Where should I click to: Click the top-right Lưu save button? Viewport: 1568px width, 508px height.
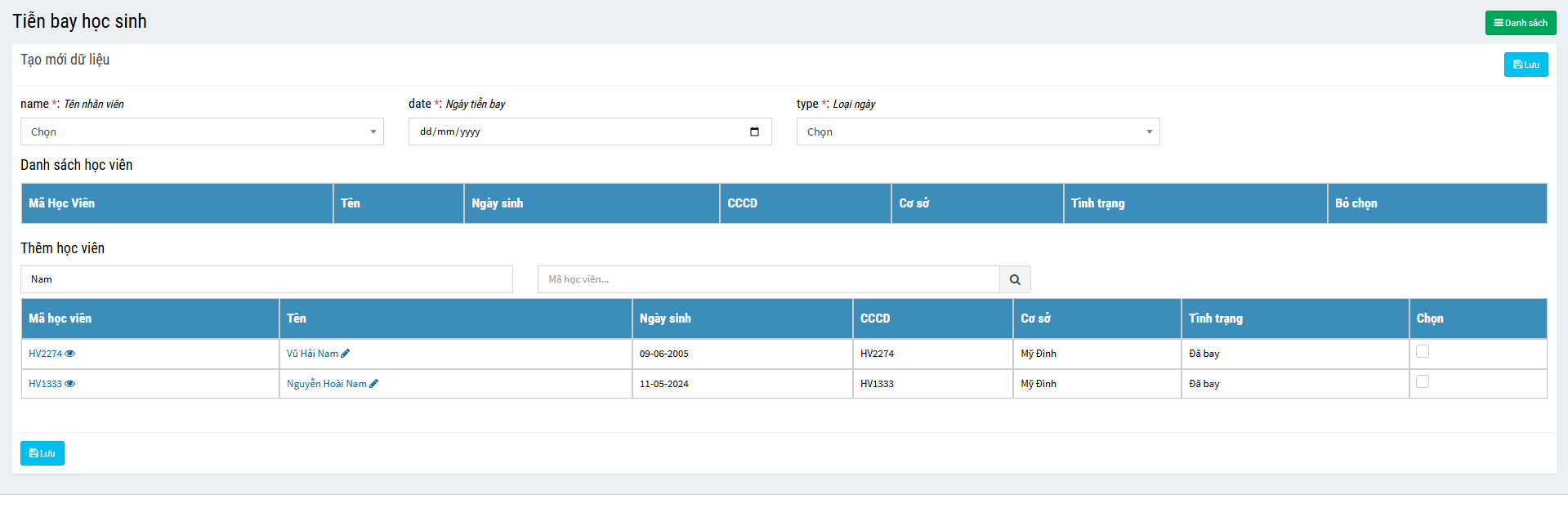tap(1526, 65)
